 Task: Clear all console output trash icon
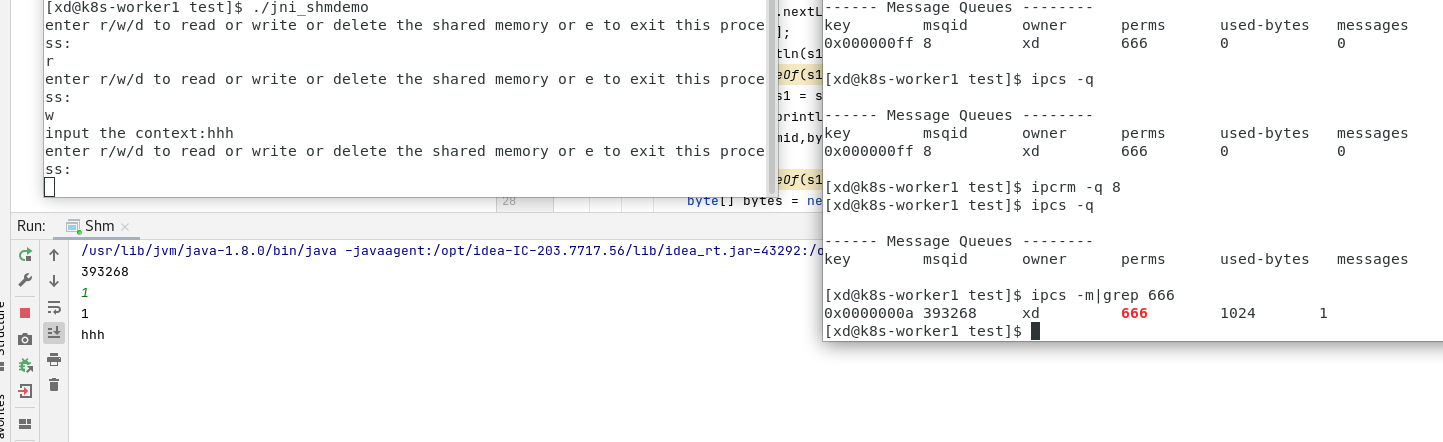click(54, 385)
